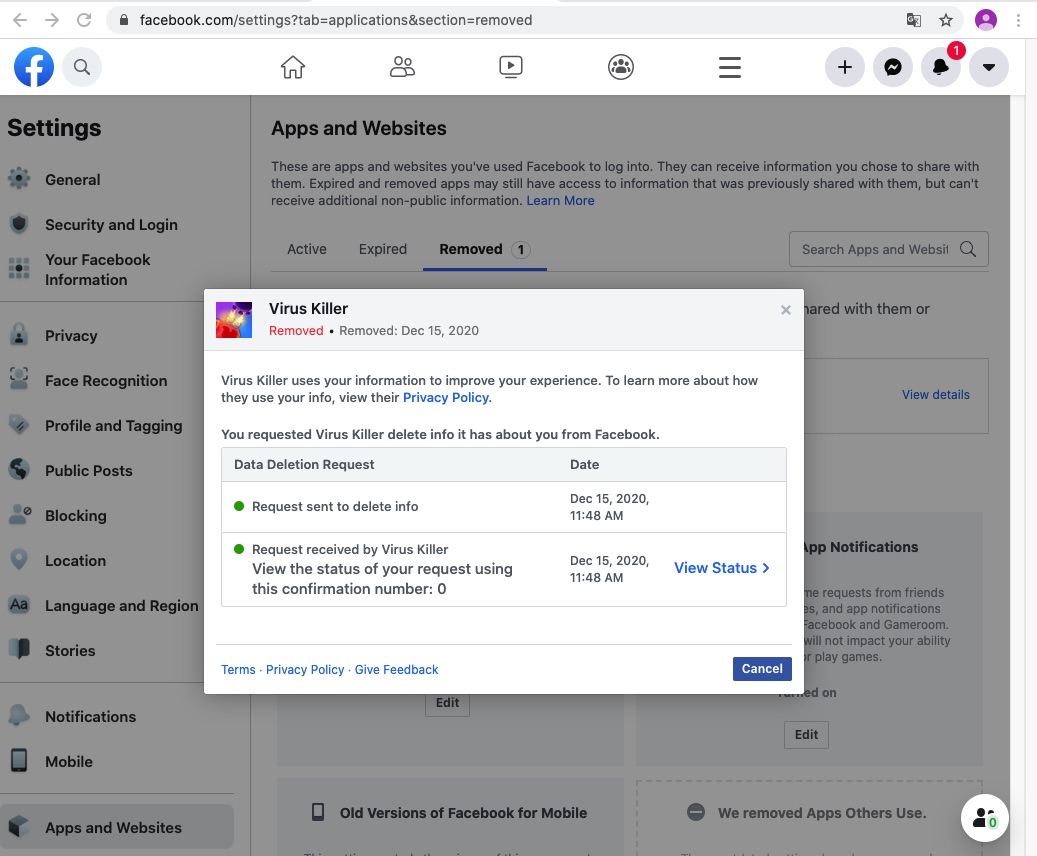This screenshot has width=1037, height=856.
Task: Bookmark this page with the star icon
Action: click(x=946, y=20)
